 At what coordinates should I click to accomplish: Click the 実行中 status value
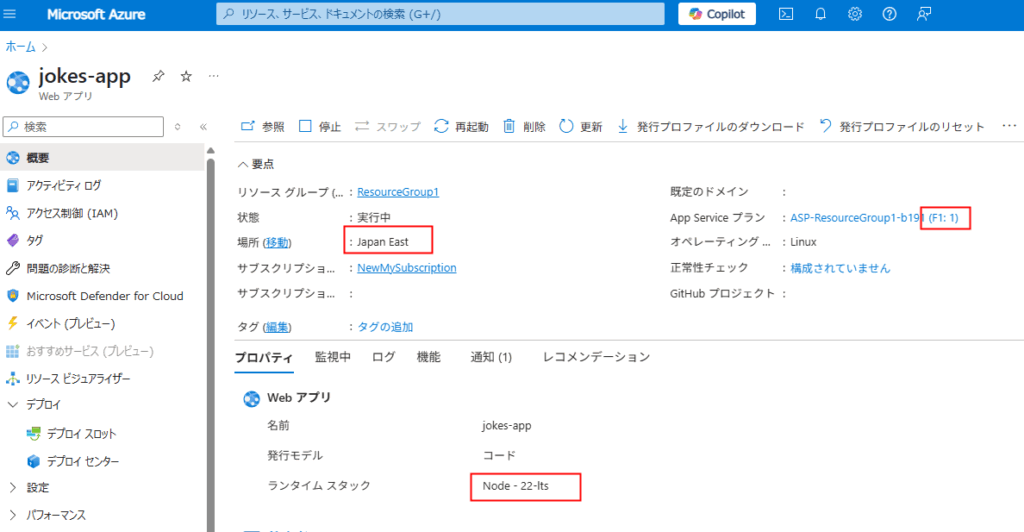374,217
